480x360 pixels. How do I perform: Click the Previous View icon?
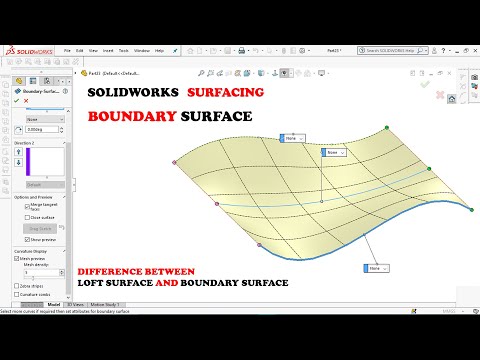[220, 73]
